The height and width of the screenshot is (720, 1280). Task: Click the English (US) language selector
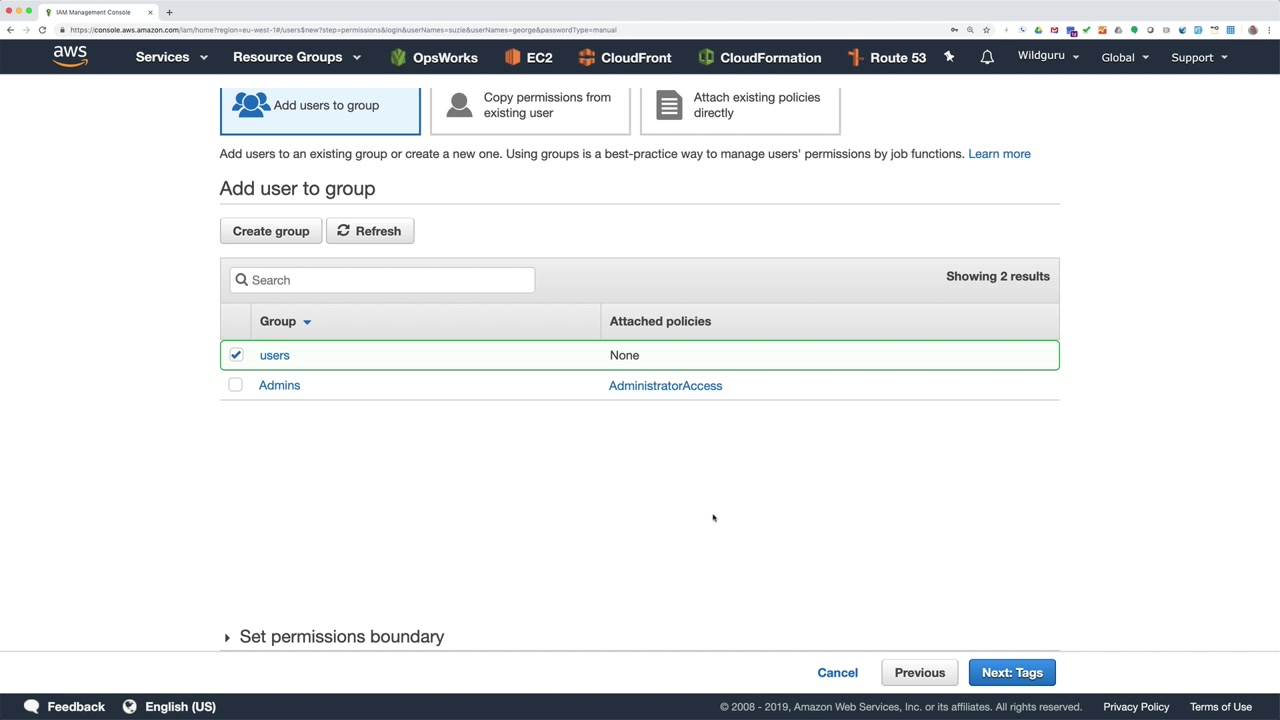(180, 707)
